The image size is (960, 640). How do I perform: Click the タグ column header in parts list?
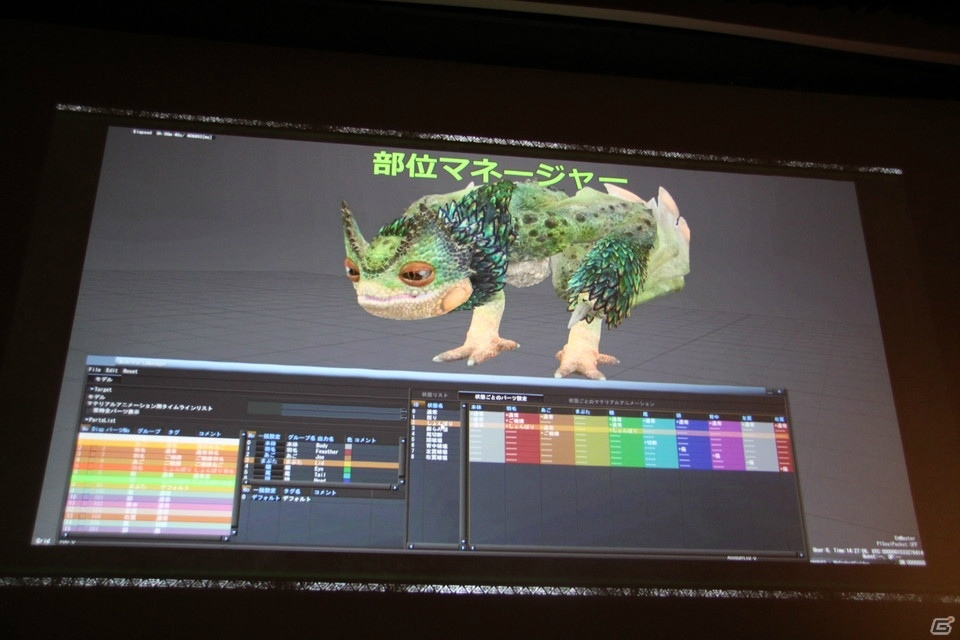tap(174, 431)
